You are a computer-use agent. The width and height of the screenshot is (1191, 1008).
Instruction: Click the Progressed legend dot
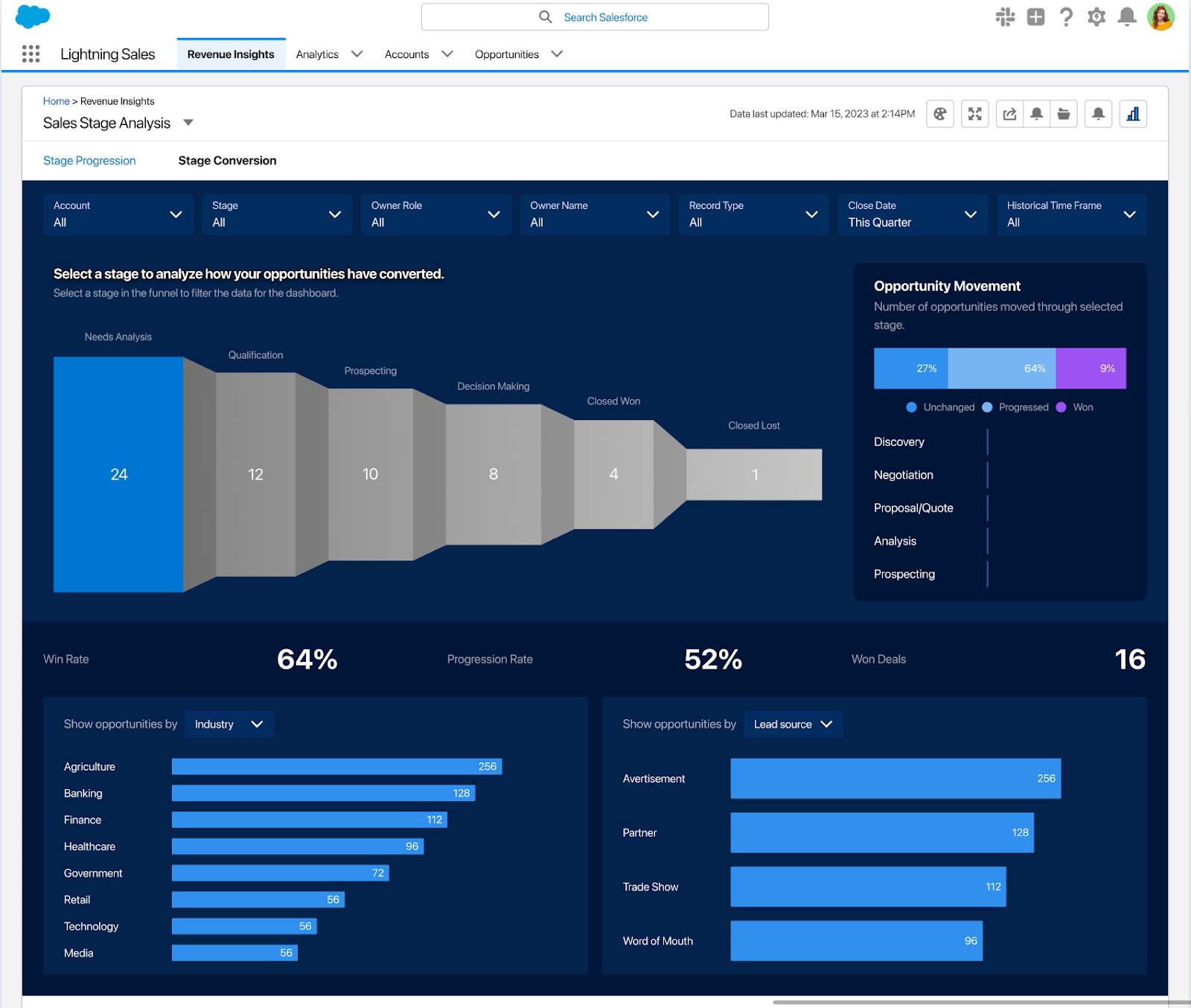coord(987,407)
